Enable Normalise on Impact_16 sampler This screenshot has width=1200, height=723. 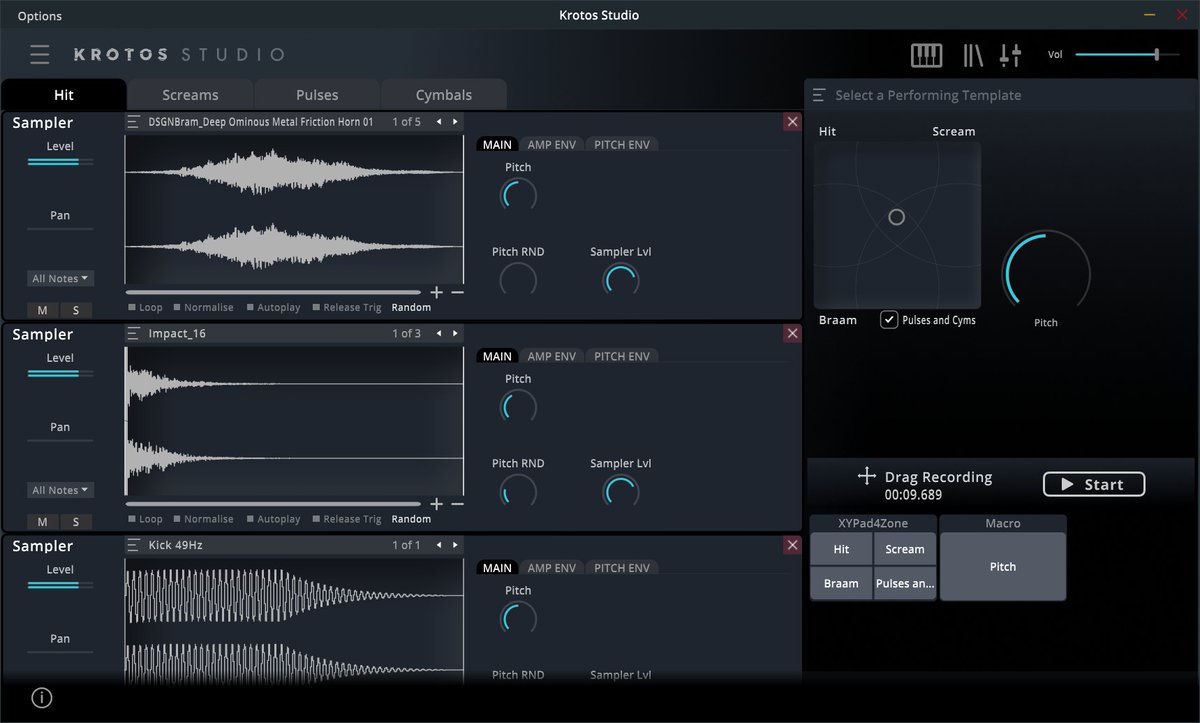pos(203,519)
